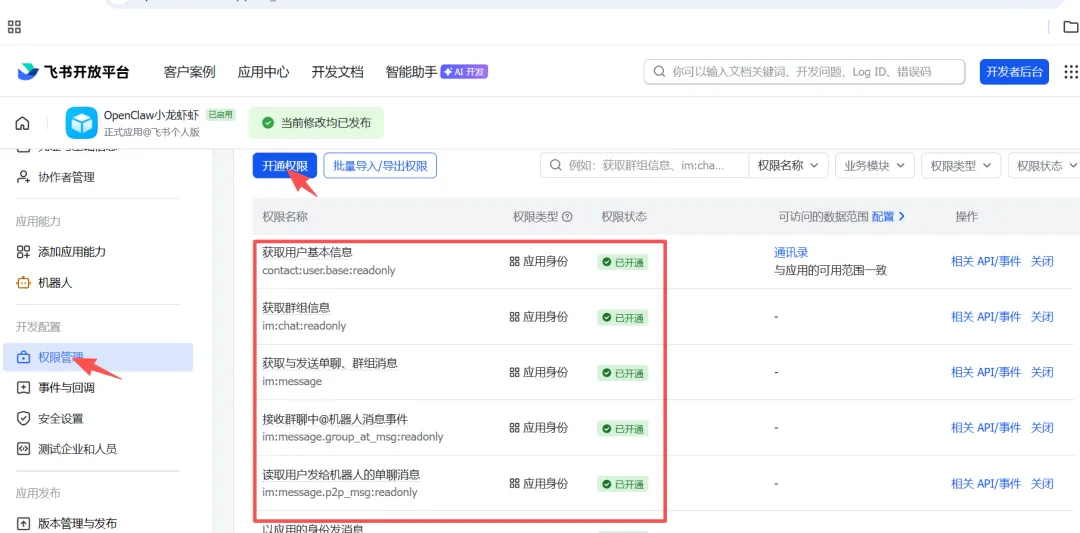Screen dimensions: 1080x533
Task: Click the permission search input field
Action: coord(645,165)
